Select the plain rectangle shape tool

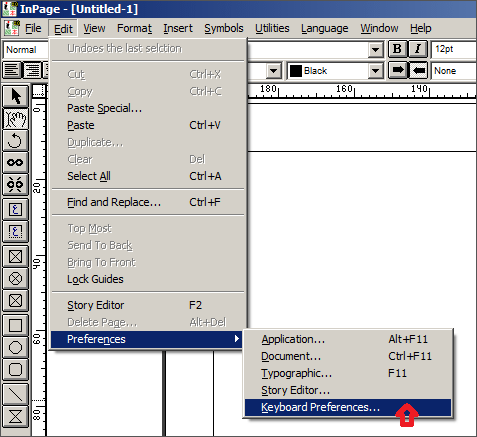tap(15, 325)
